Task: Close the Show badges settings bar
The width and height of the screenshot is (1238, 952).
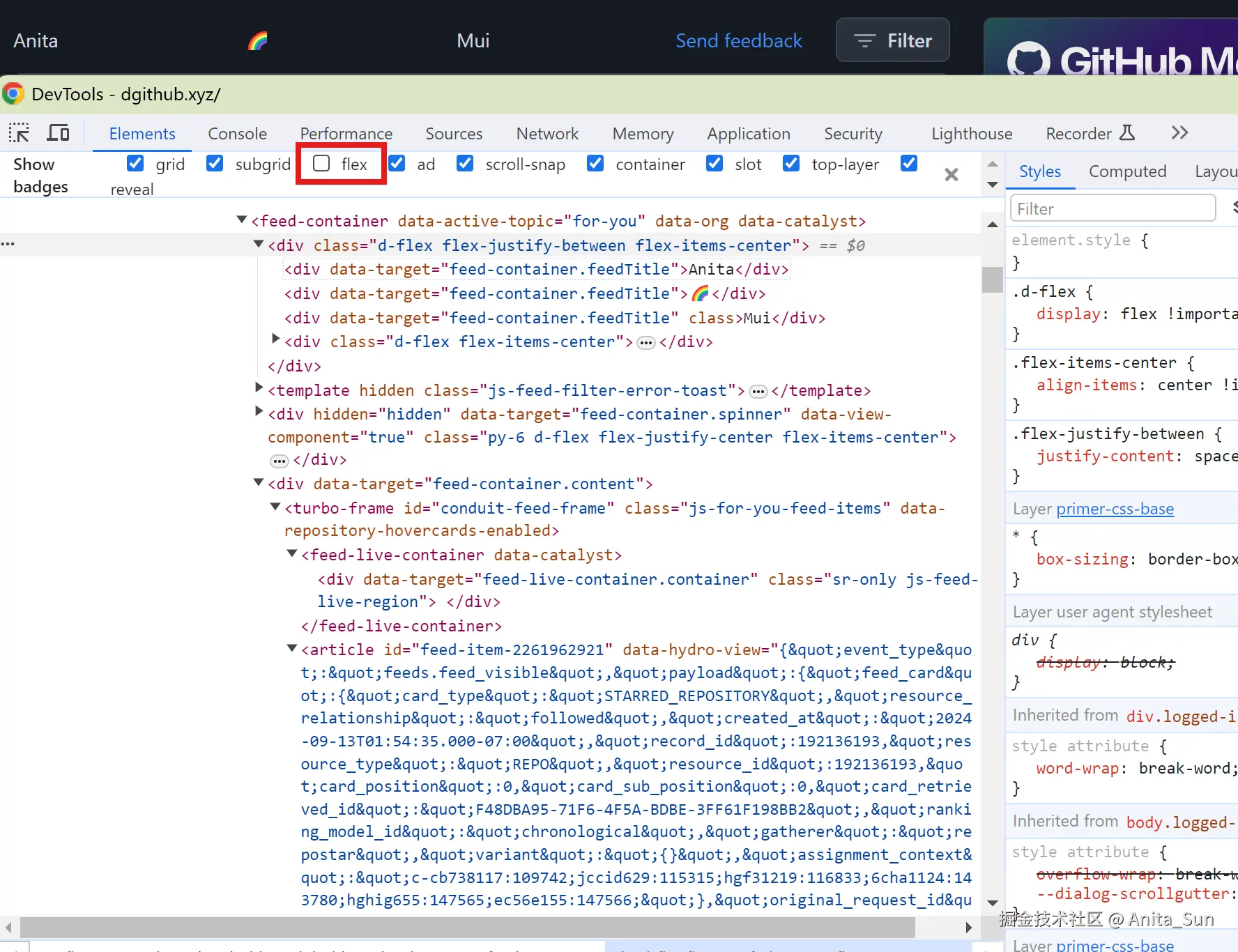Action: 951,174
